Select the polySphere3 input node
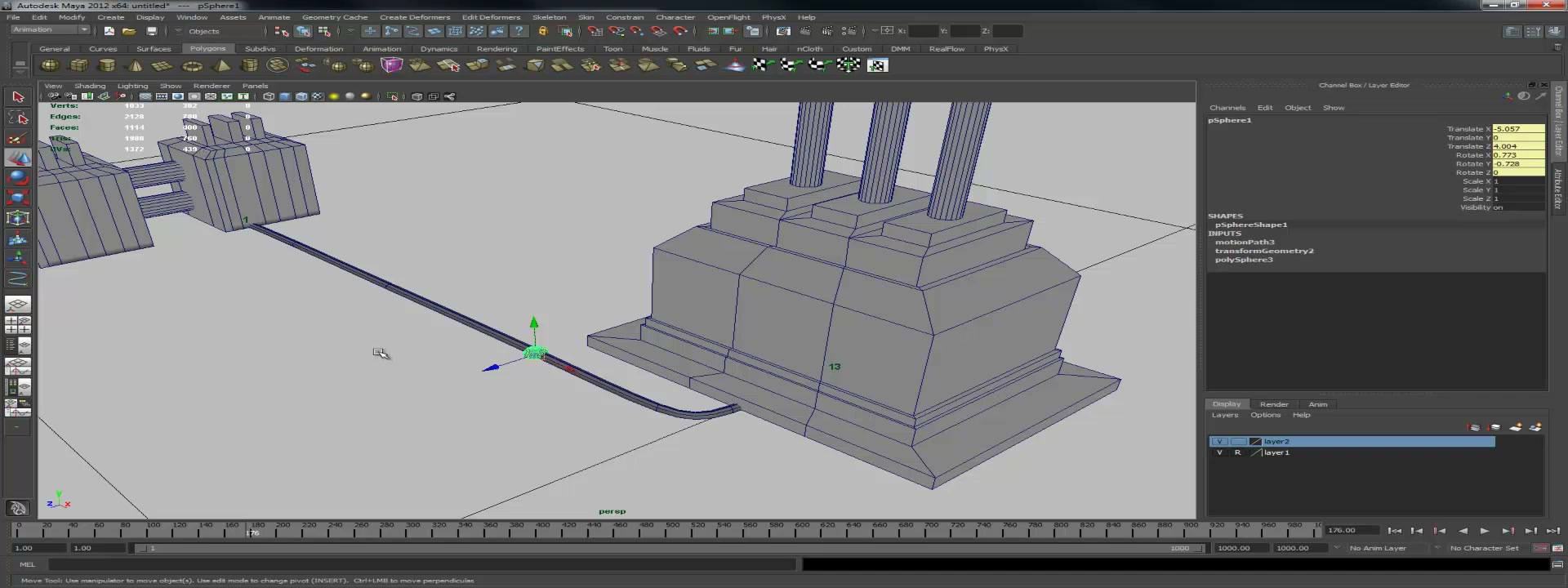 [1244, 260]
